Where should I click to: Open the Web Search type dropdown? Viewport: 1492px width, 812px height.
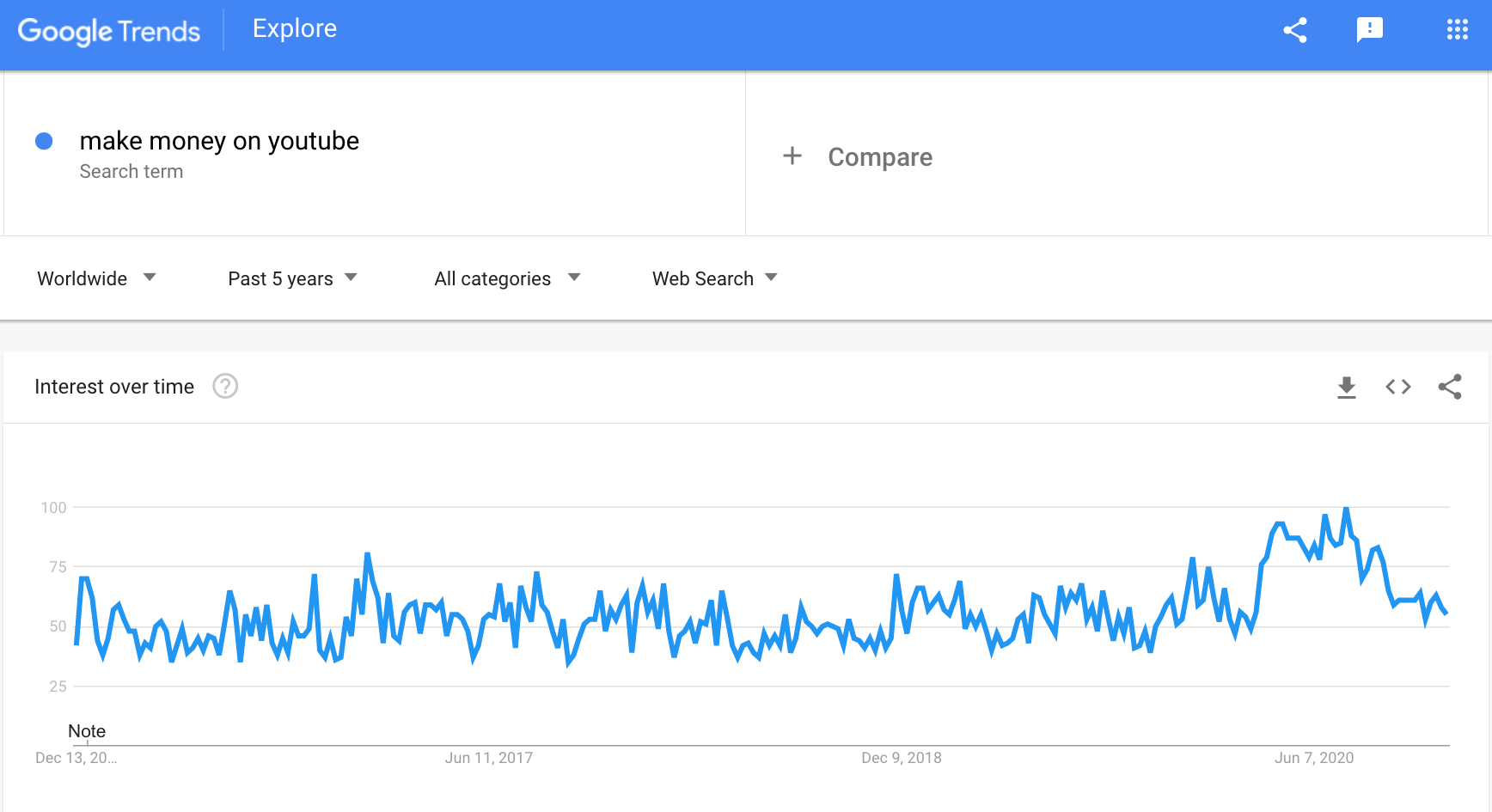(714, 278)
